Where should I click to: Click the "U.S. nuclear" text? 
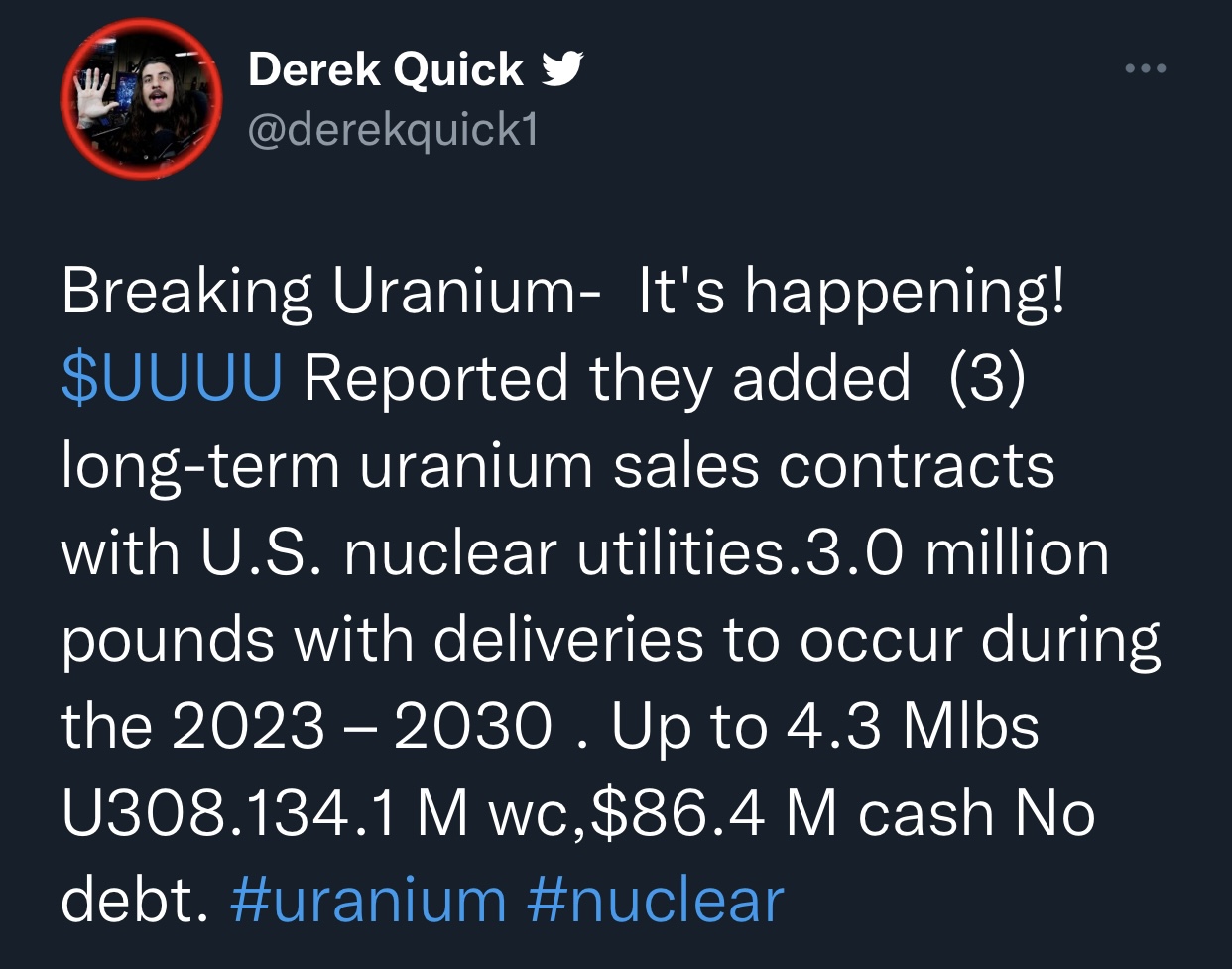[379, 552]
